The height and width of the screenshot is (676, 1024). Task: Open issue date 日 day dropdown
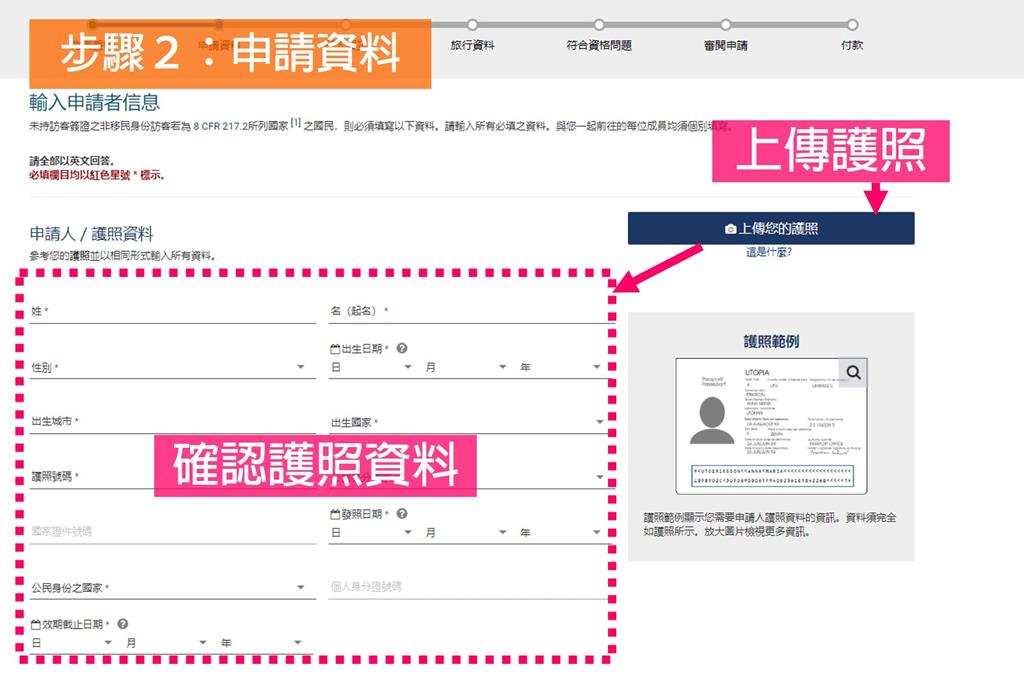coord(371,533)
